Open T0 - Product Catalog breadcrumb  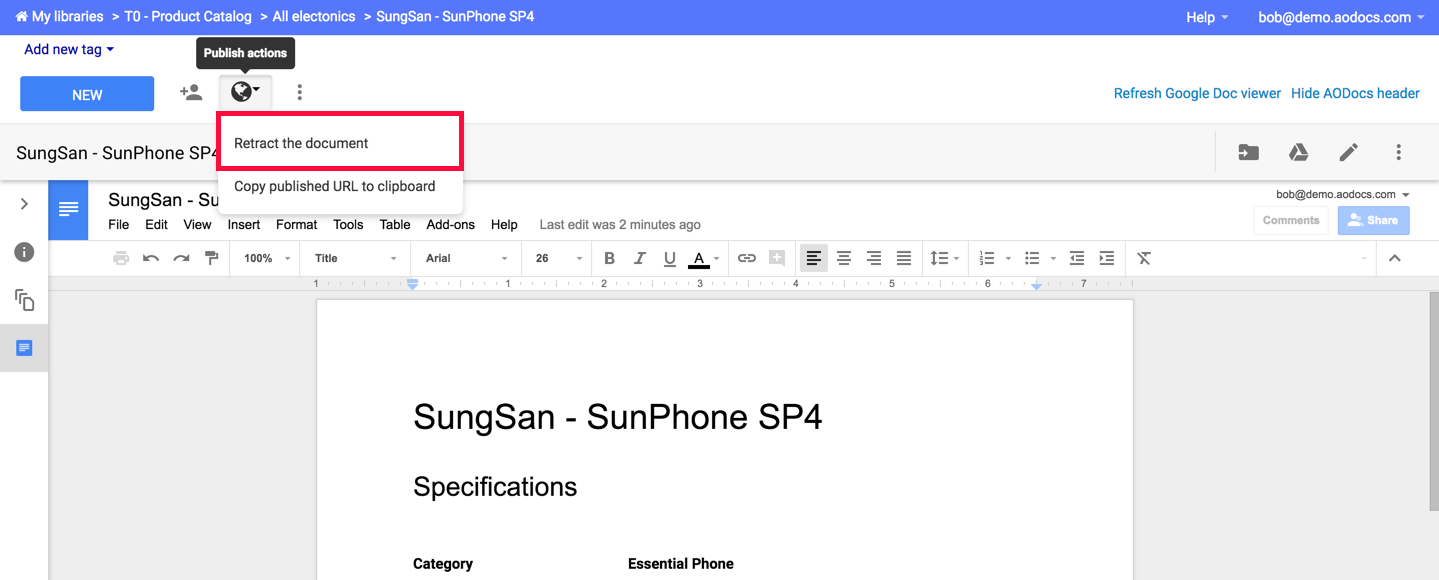[188, 17]
